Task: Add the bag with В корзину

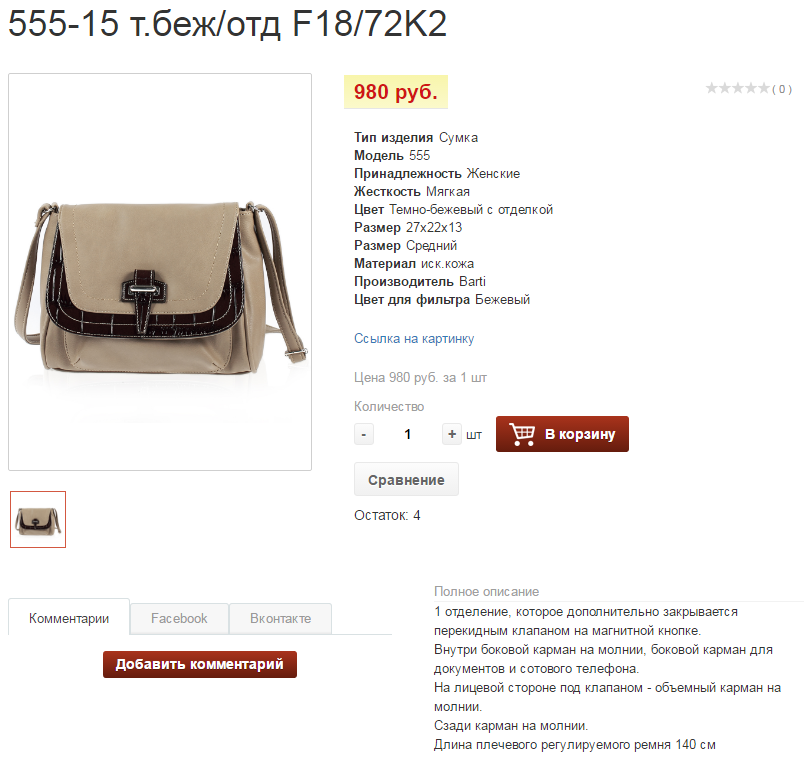Action: click(x=562, y=434)
